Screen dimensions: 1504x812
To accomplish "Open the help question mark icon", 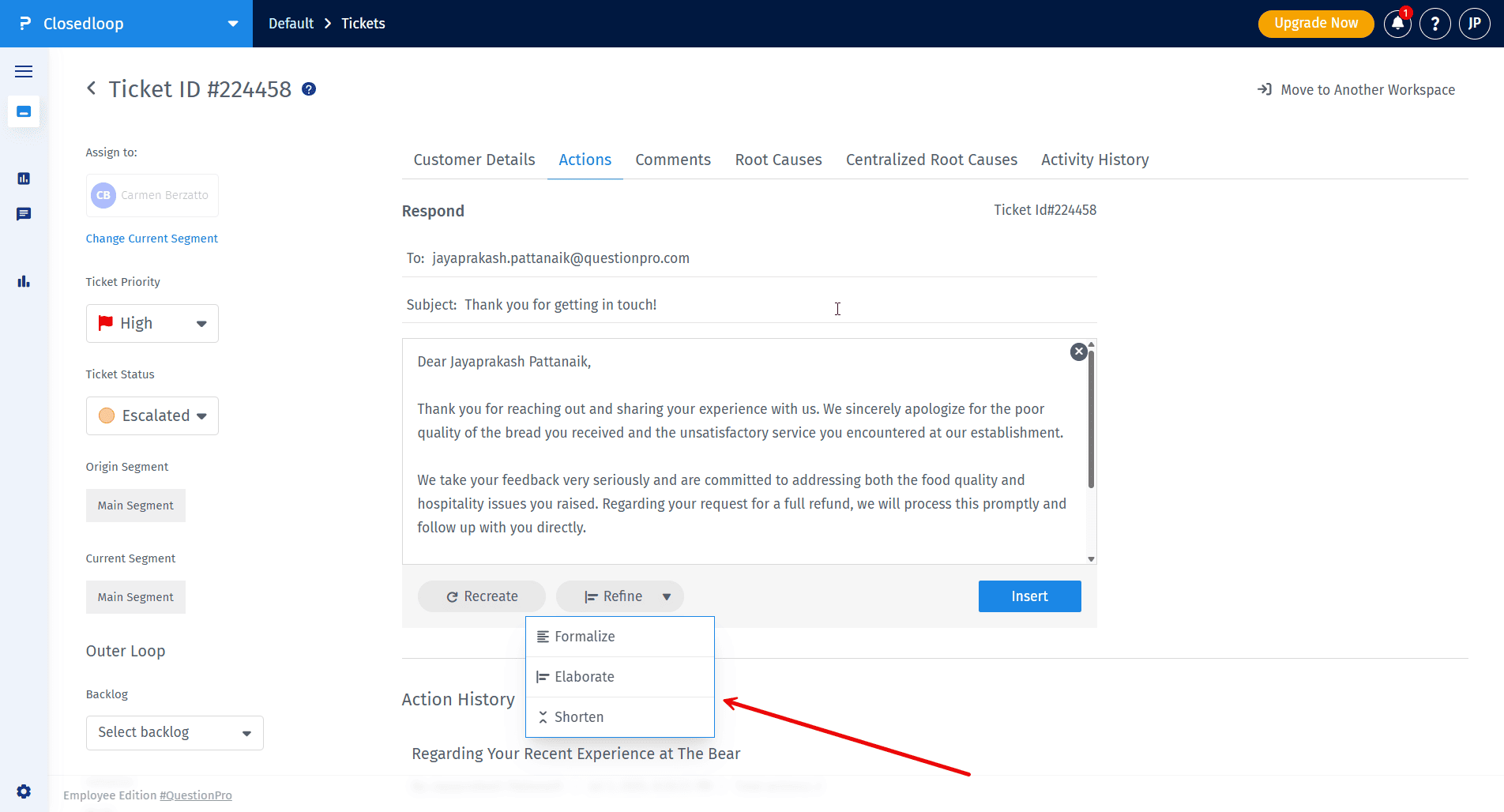I will click(1434, 24).
